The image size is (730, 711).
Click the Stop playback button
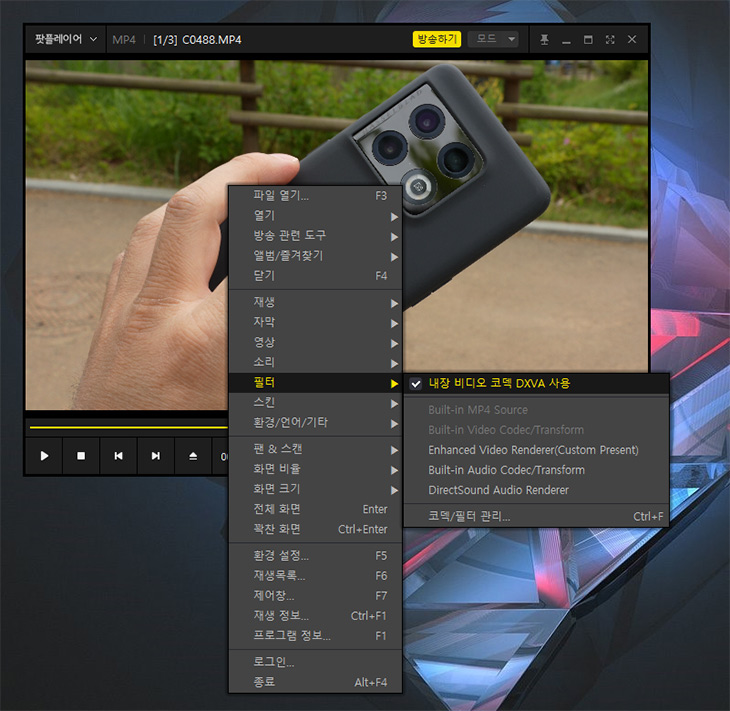[x=81, y=456]
